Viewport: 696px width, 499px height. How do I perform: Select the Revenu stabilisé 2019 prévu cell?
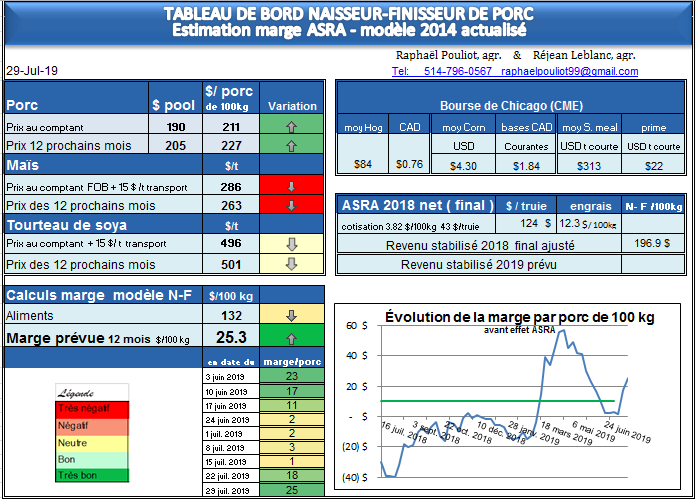pos(478,264)
